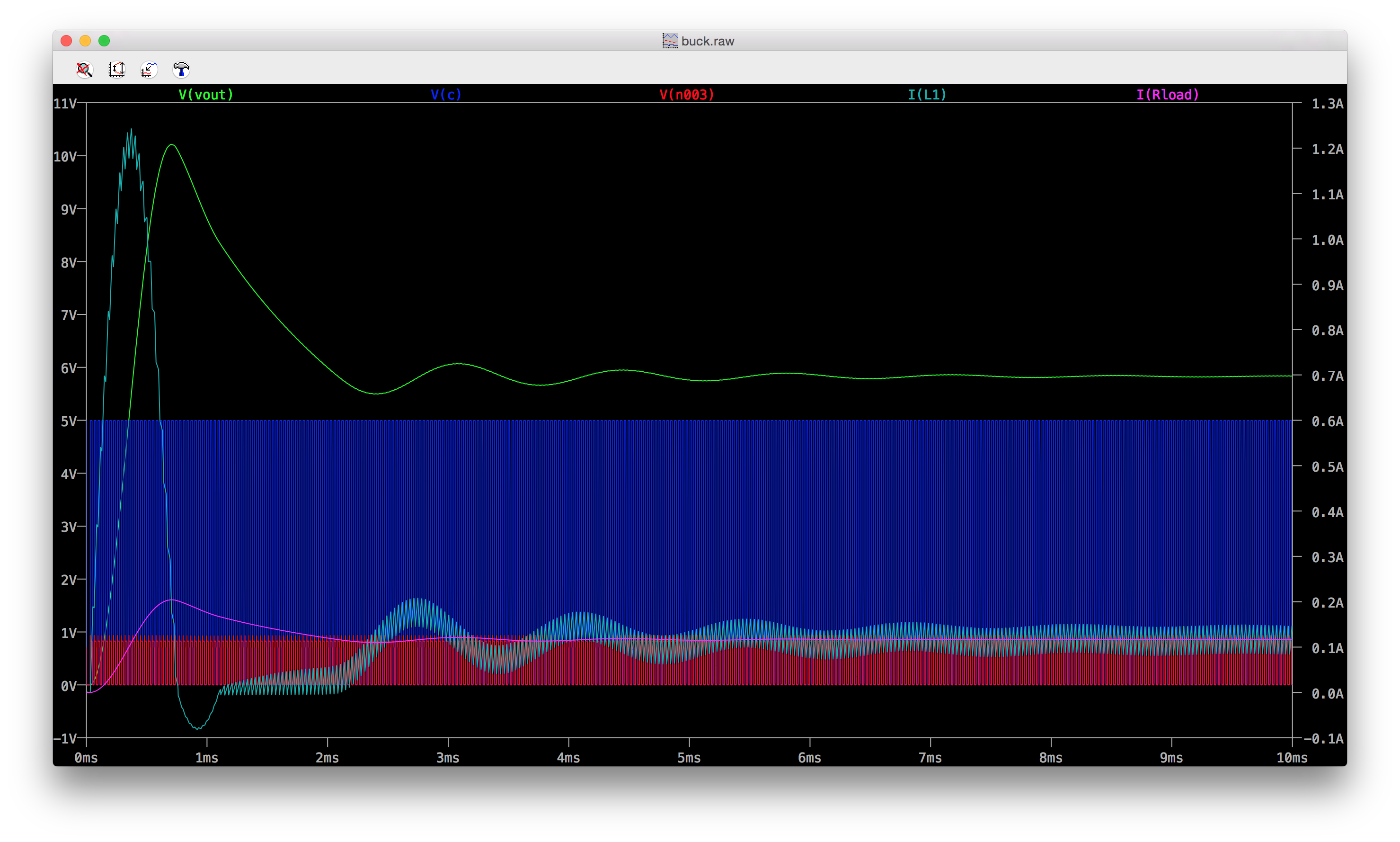The width and height of the screenshot is (1400, 842).
Task: Click the 3ms time axis label
Action: pos(448,758)
